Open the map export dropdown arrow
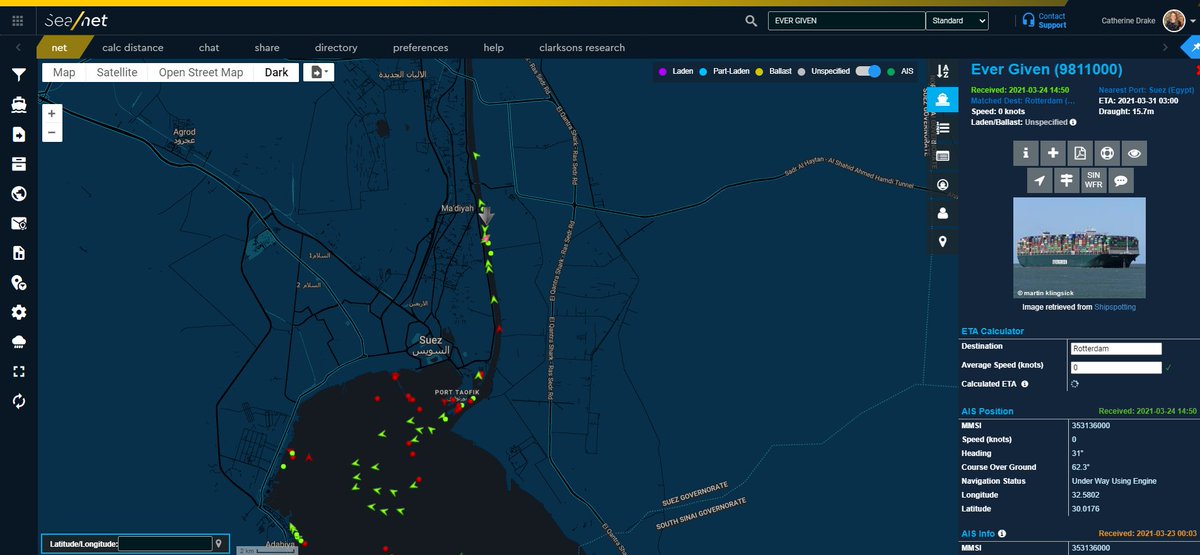Image resolution: width=1200 pixels, height=555 pixels. (x=321, y=72)
